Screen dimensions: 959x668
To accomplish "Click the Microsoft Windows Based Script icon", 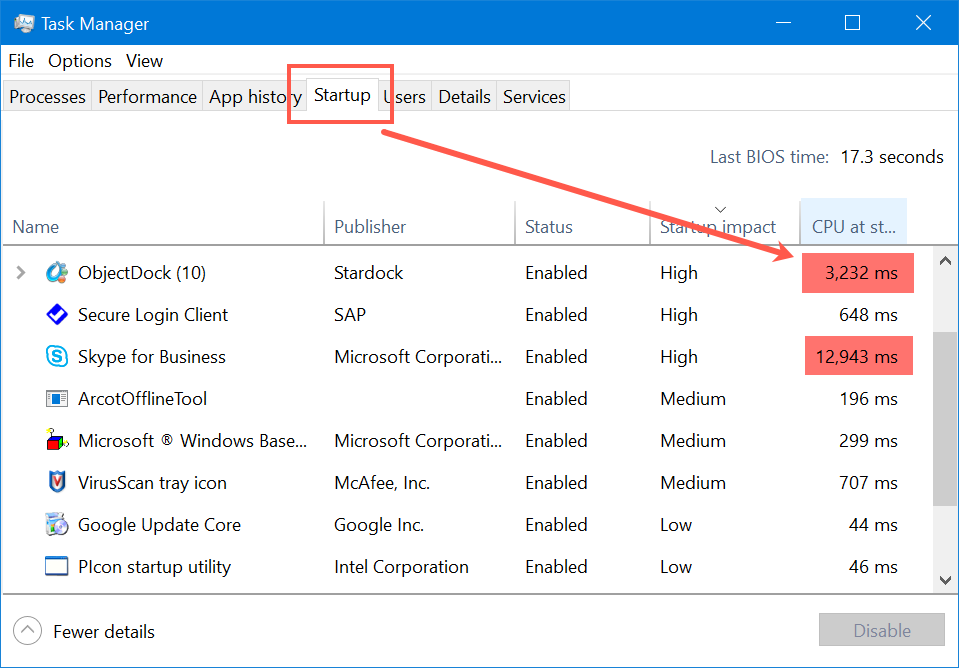I will [57, 441].
